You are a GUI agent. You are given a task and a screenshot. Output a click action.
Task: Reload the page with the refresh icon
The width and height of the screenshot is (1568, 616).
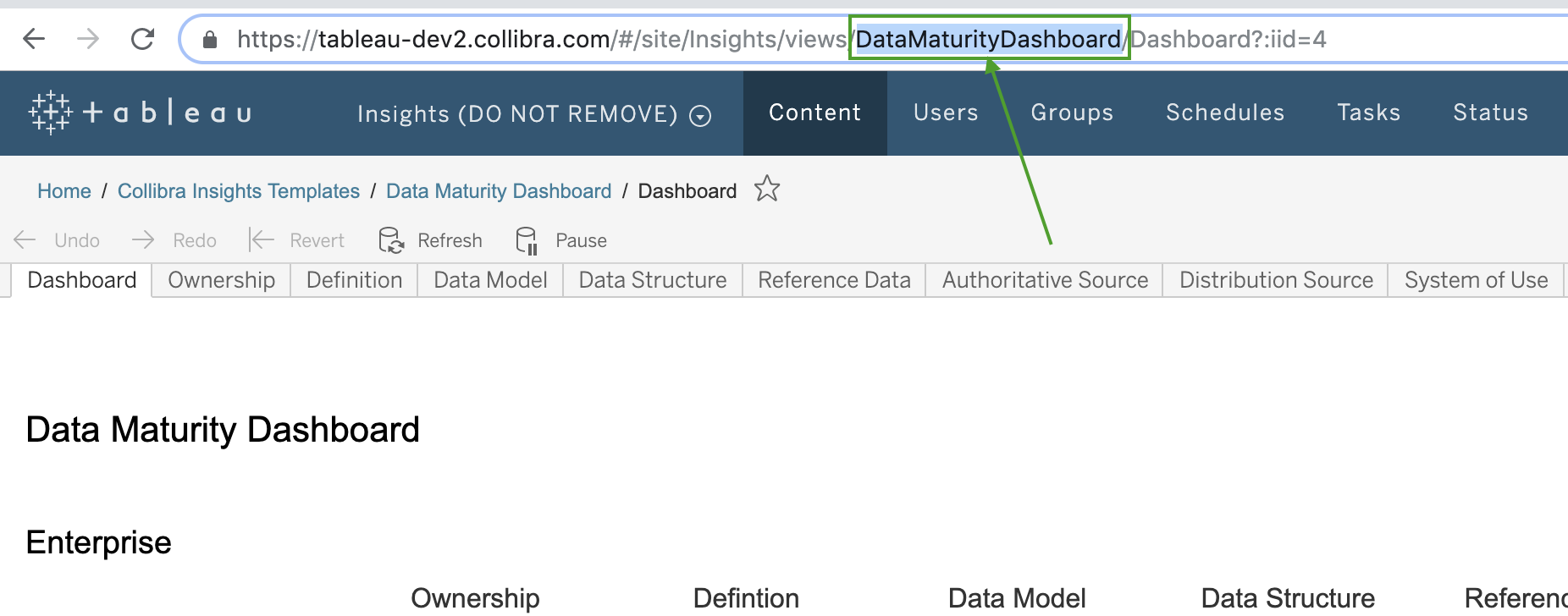click(x=142, y=39)
